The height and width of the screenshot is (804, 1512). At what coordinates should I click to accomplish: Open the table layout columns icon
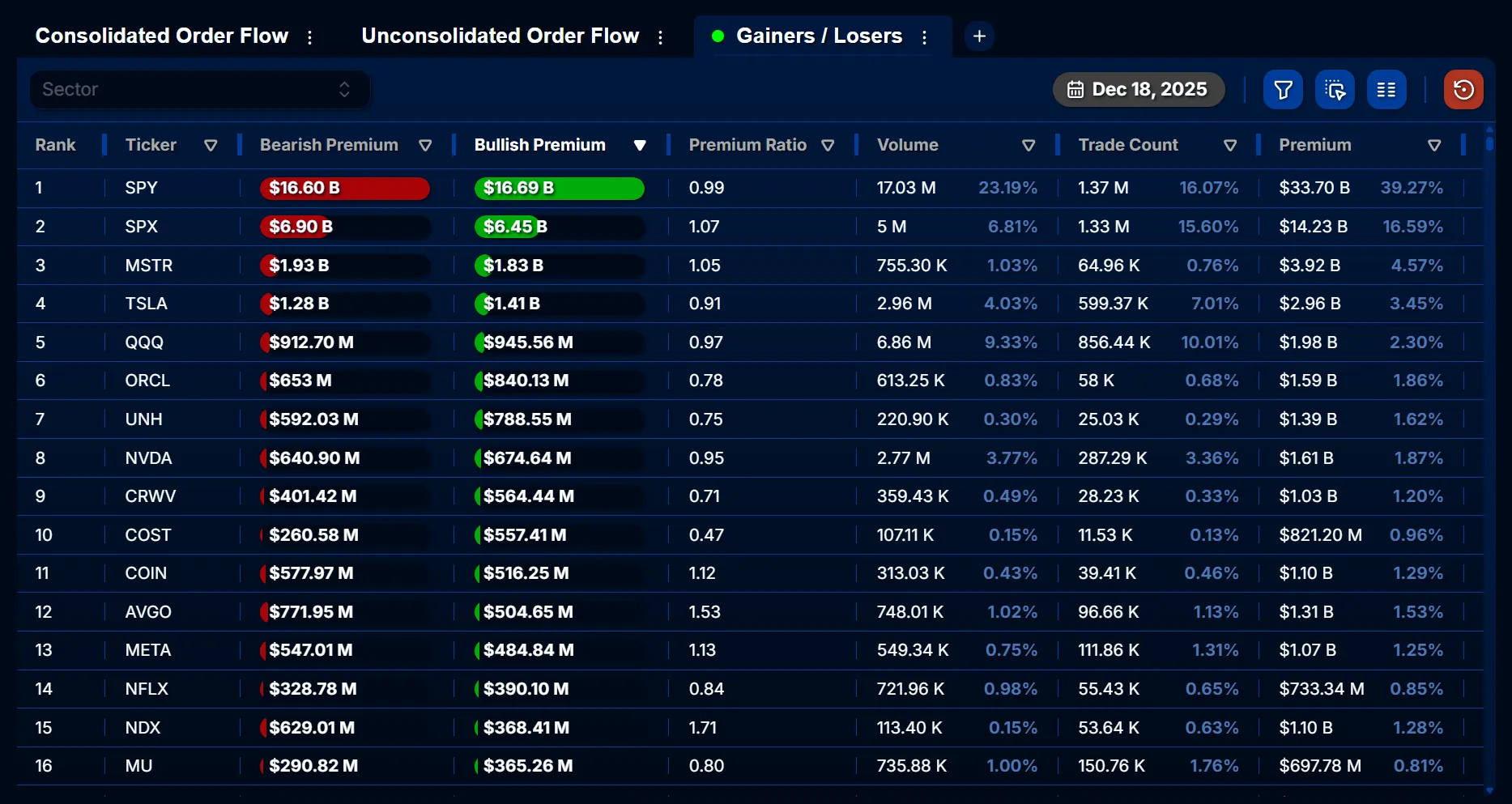1386,90
